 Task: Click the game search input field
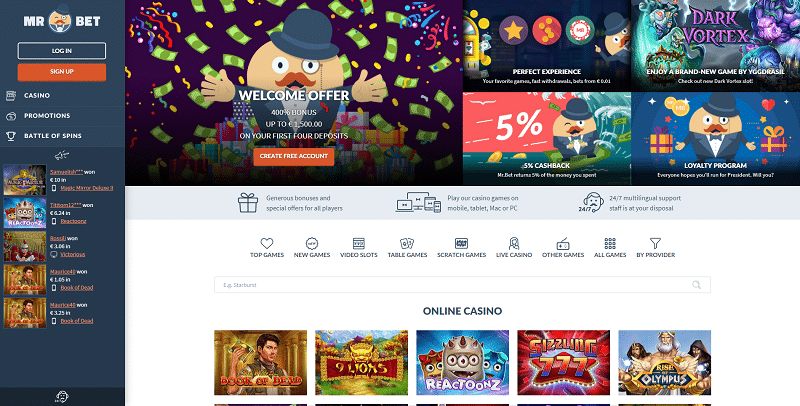pyautogui.click(x=462, y=285)
